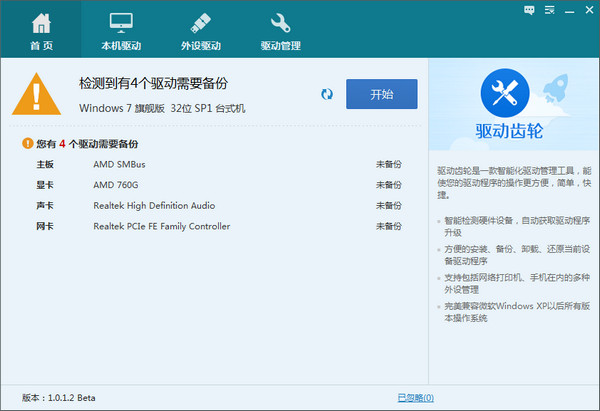
Task: Open the 驱动管理 tab
Action: [280, 22]
